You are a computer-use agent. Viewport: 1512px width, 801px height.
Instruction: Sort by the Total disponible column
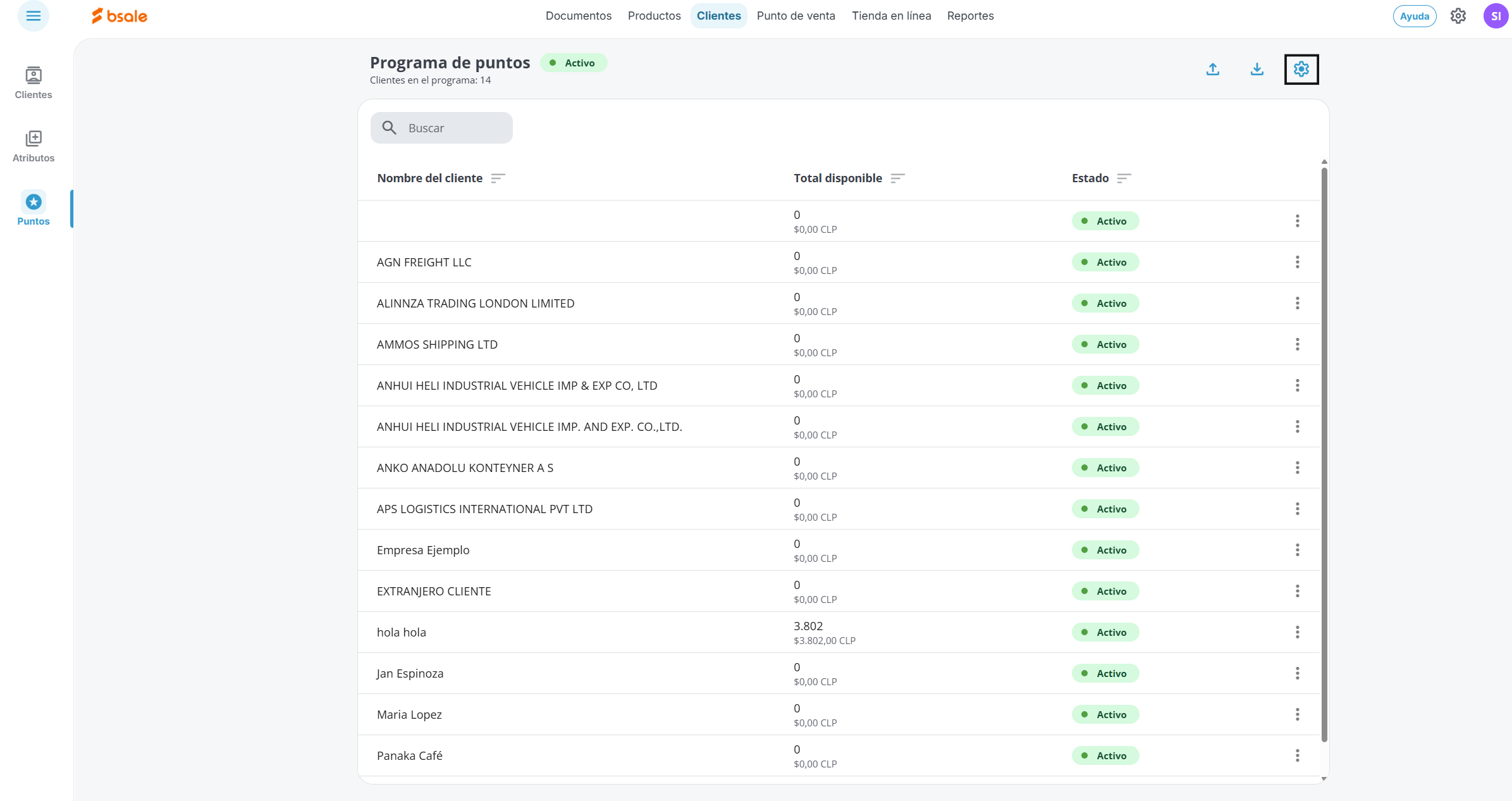tap(897, 178)
